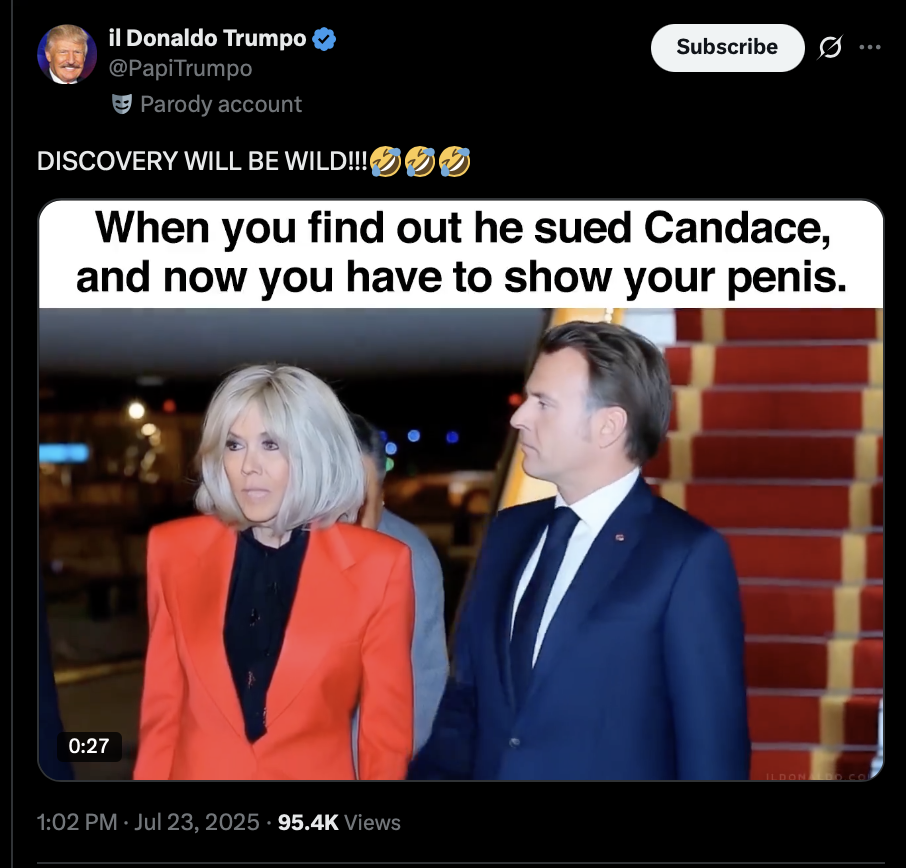Click the blue verified checkmark badge
The height and width of the screenshot is (868, 906).
coord(324,39)
